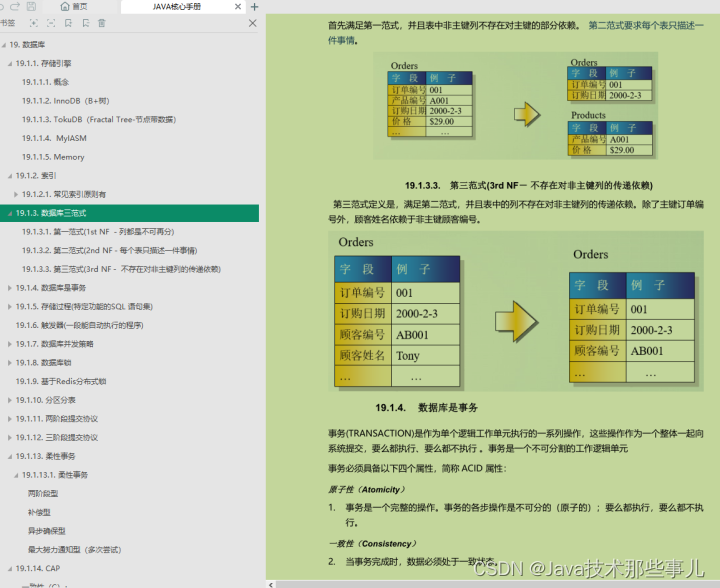The height and width of the screenshot is (588, 720).
Task: Open bookmark 19.1.1.4. MyIASM
Action: pyautogui.click(x=54, y=138)
